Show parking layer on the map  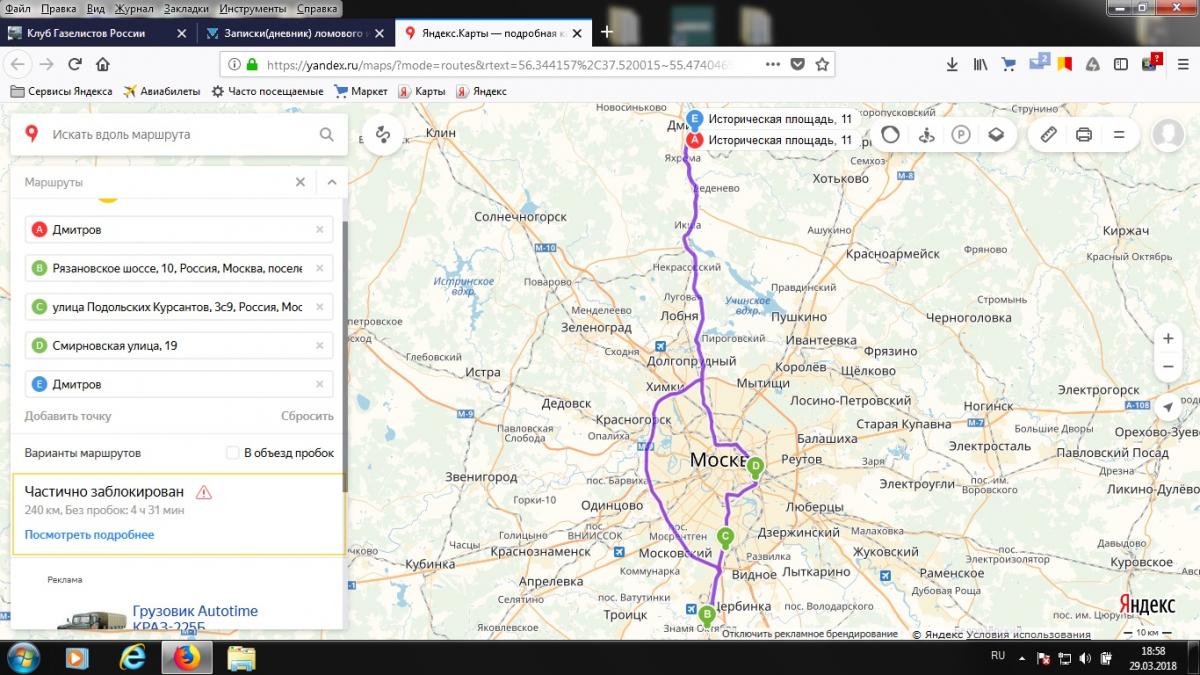pyautogui.click(x=961, y=134)
